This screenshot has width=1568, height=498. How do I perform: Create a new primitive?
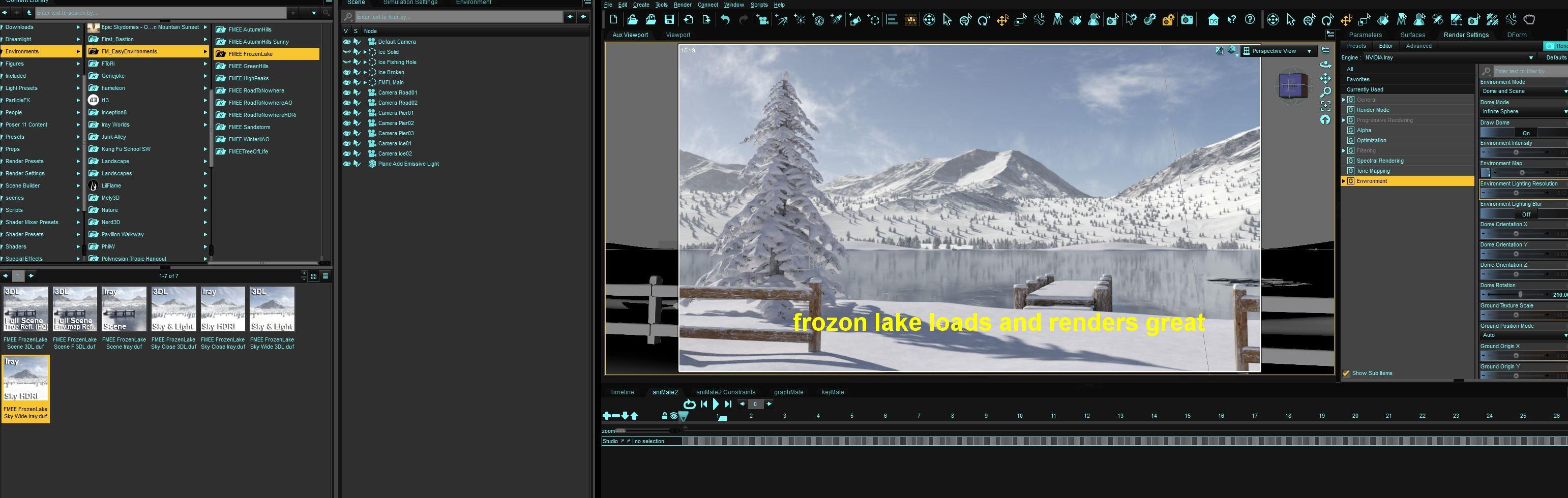point(856,20)
